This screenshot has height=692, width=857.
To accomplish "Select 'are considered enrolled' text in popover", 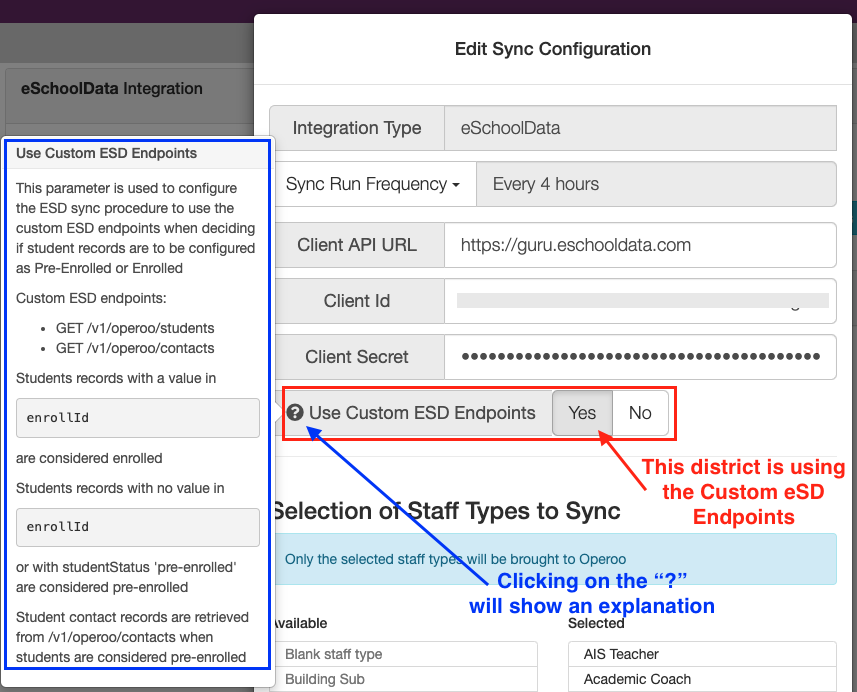I will pyautogui.click(x=89, y=458).
